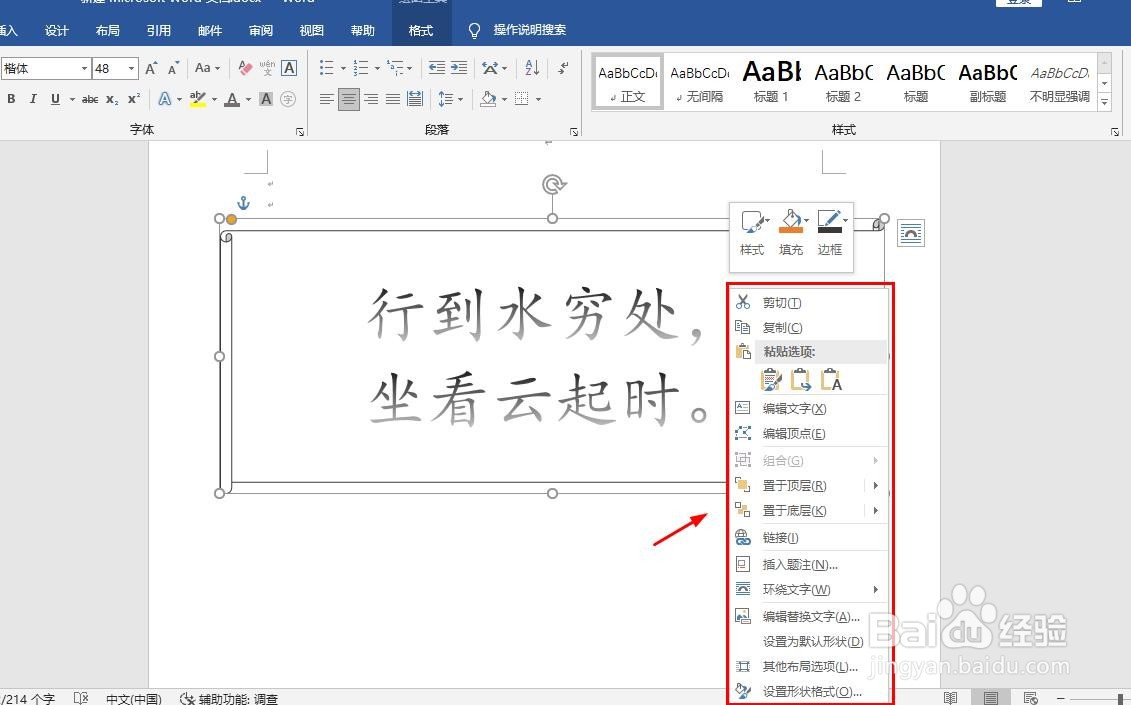This screenshot has height=705, width=1131.
Task: Click the numbering list icon
Action: [x=361, y=68]
